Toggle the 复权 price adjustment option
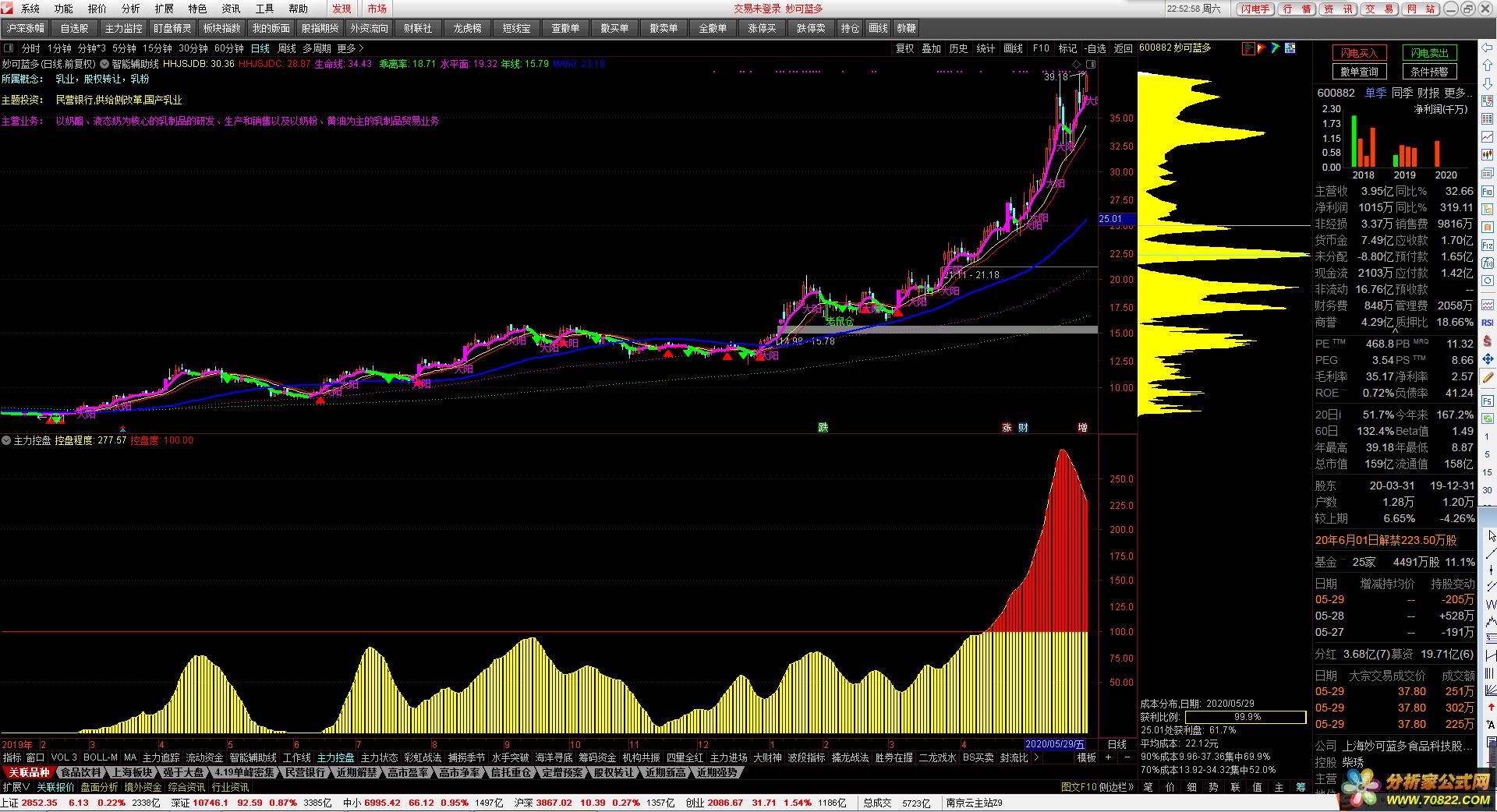Screen dimensions: 1497x812 coord(904,48)
